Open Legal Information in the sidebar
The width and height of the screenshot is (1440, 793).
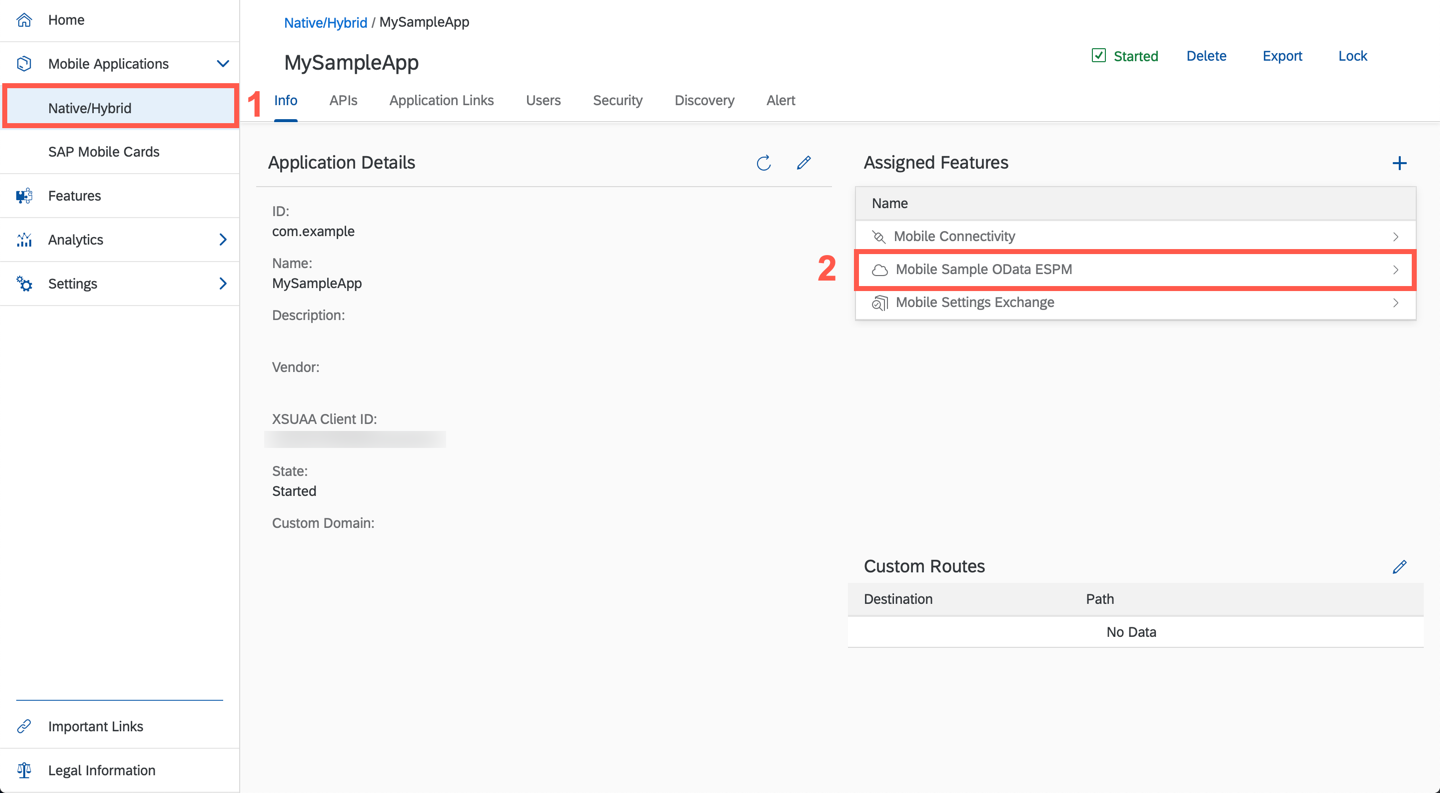pyautogui.click(x=120, y=771)
